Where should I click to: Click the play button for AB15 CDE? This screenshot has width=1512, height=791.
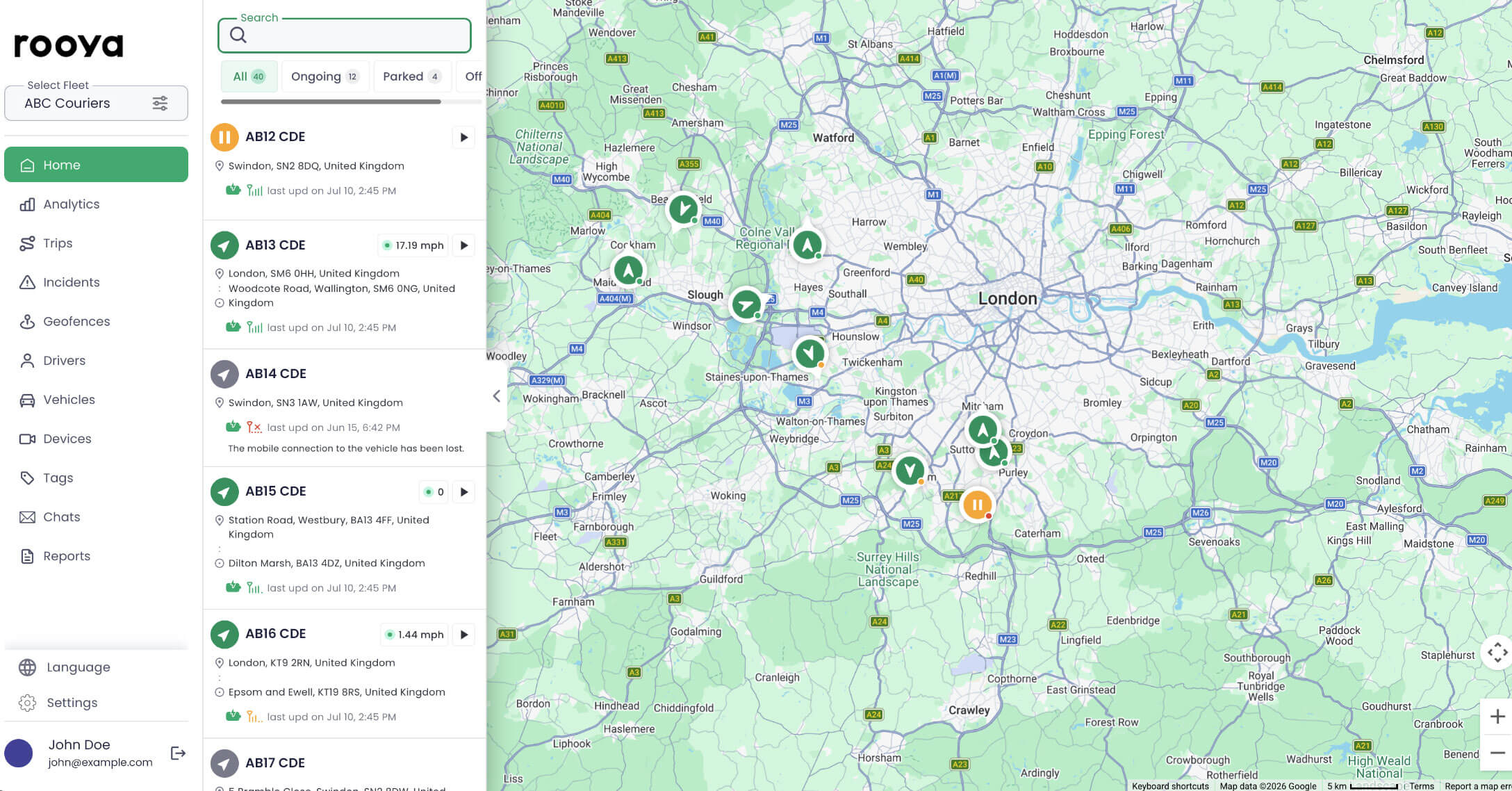pyautogui.click(x=463, y=492)
